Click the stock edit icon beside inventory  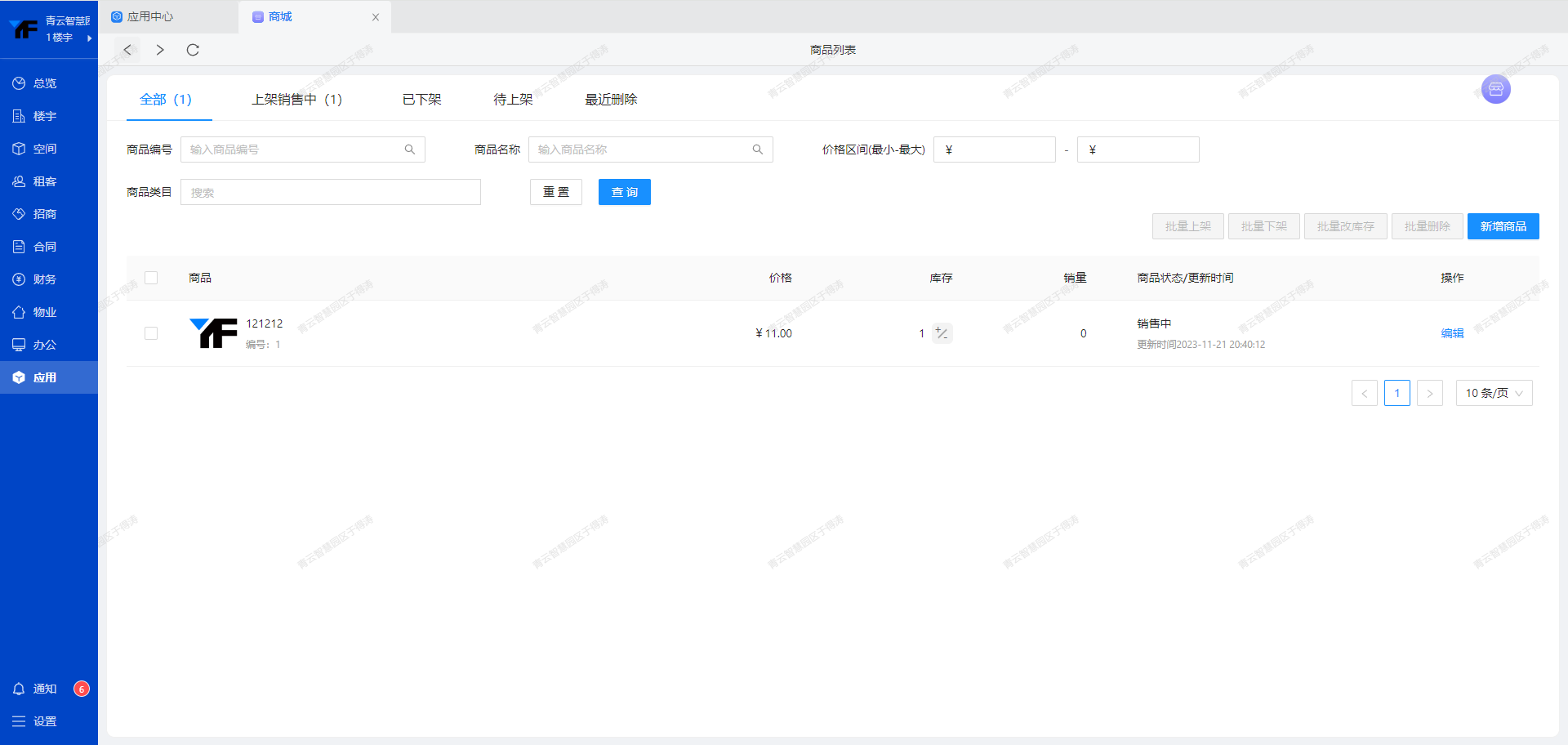pyautogui.click(x=942, y=333)
